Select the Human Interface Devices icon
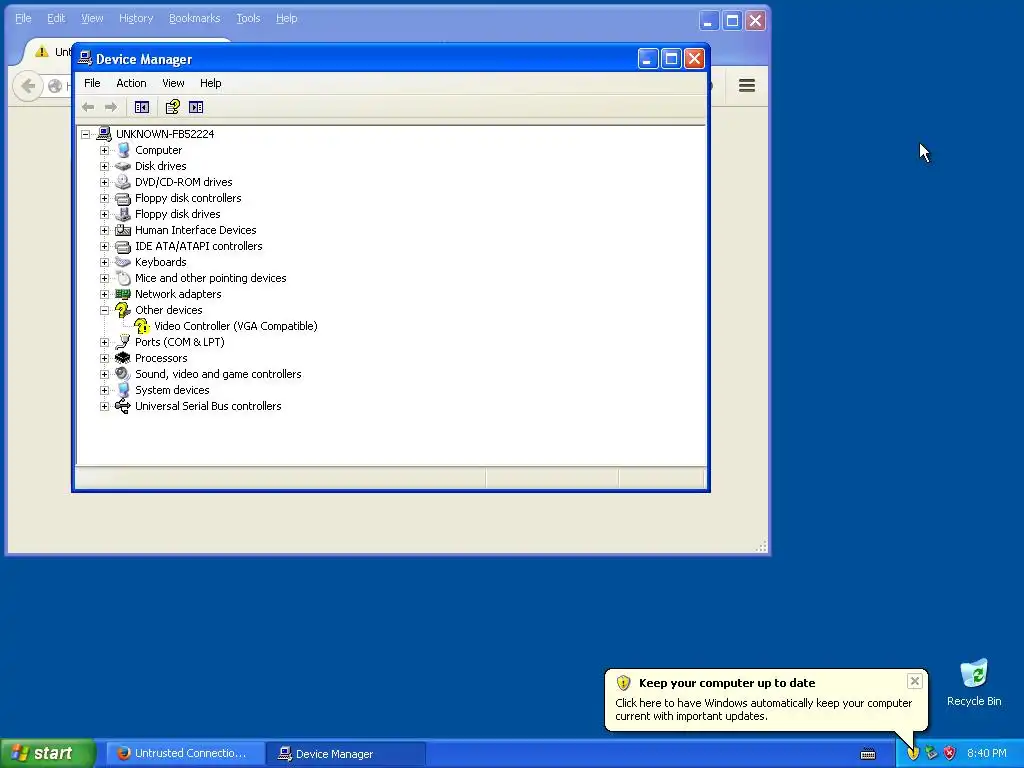Viewport: 1024px width, 768px height. pos(123,230)
